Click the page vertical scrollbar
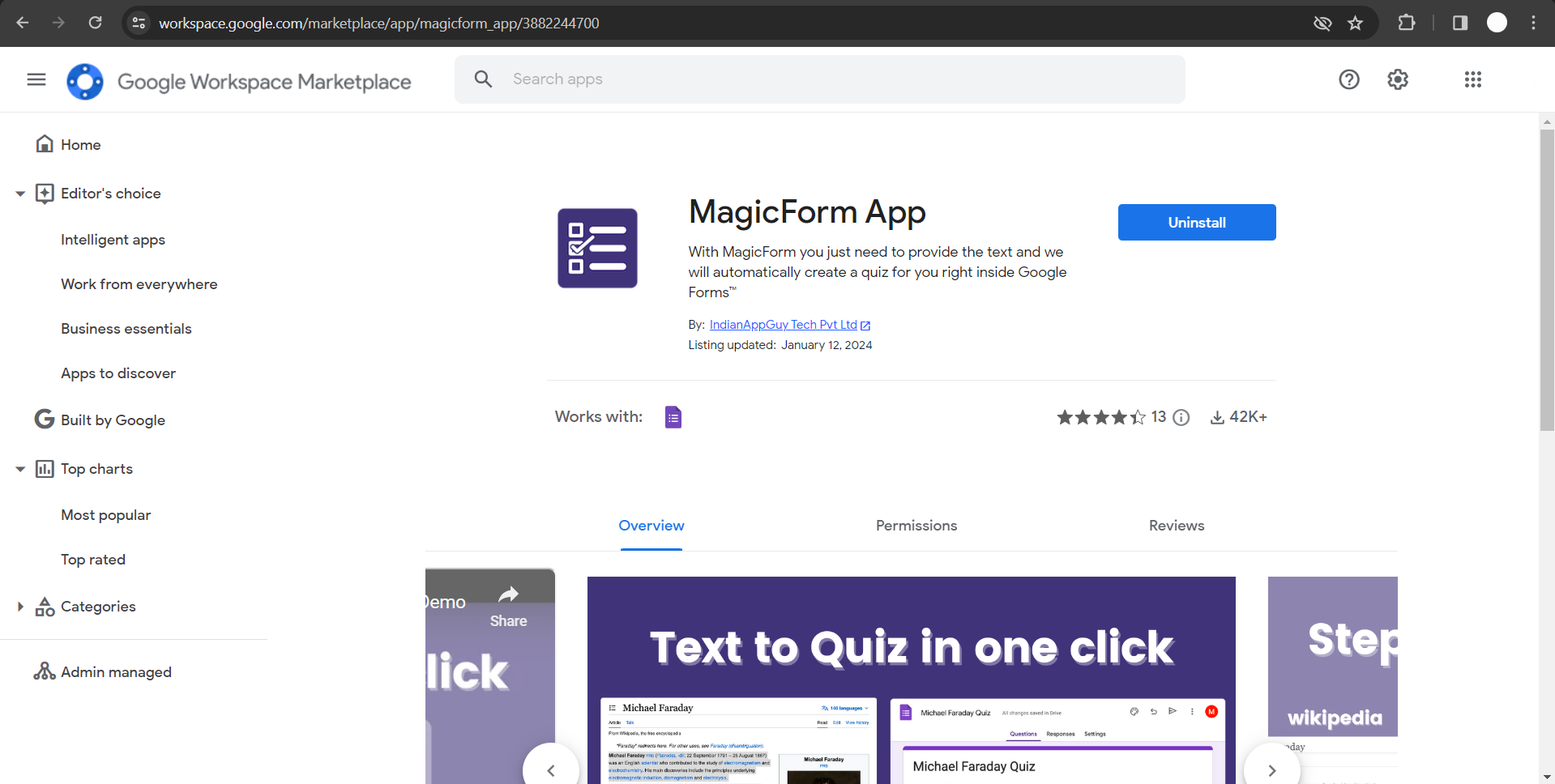Viewport: 1555px width, 784px height. click(x=1547, y=279)
